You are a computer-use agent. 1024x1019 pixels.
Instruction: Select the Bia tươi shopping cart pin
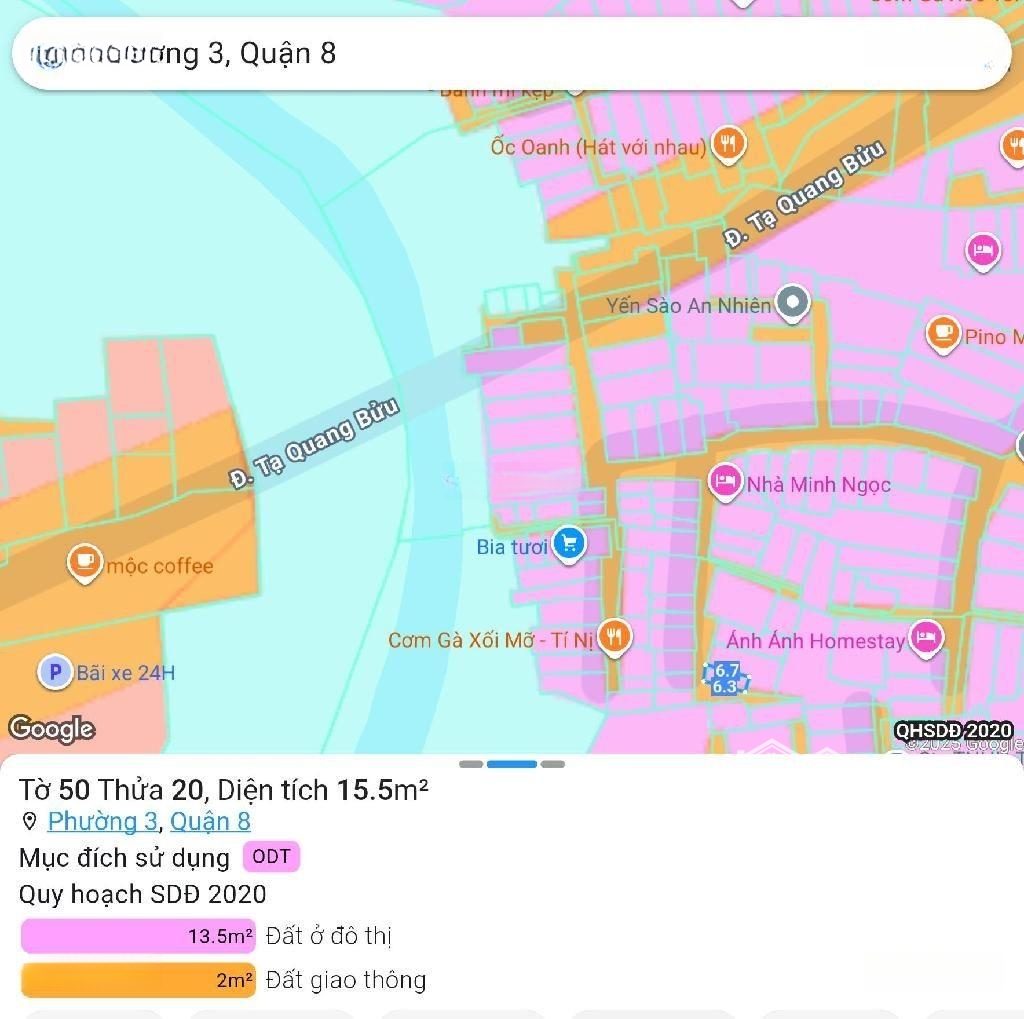[x=569, y=544]
